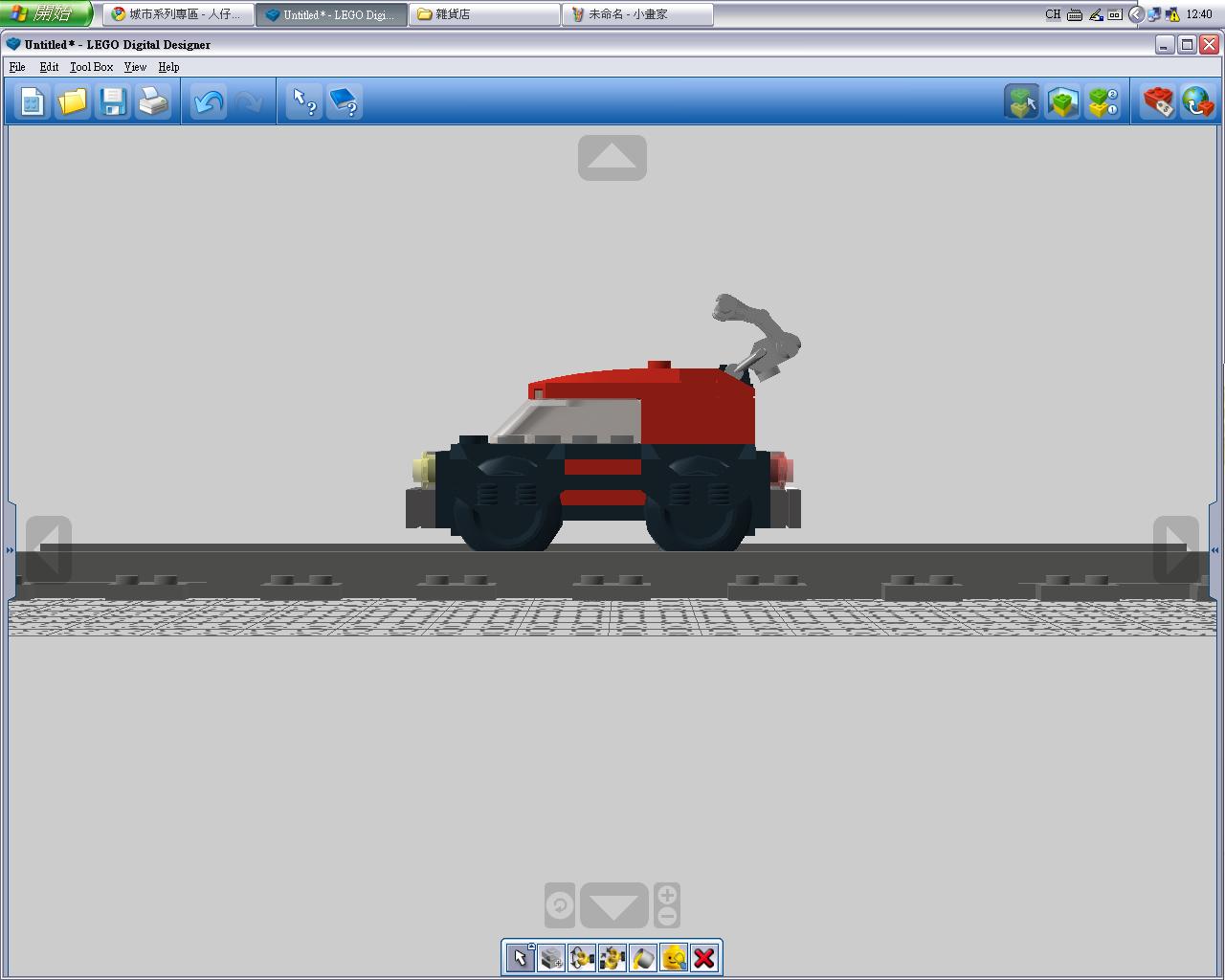
Task: Activate the What's This cursor help tool
Action: pyautogui.click(x=304, y=101)
